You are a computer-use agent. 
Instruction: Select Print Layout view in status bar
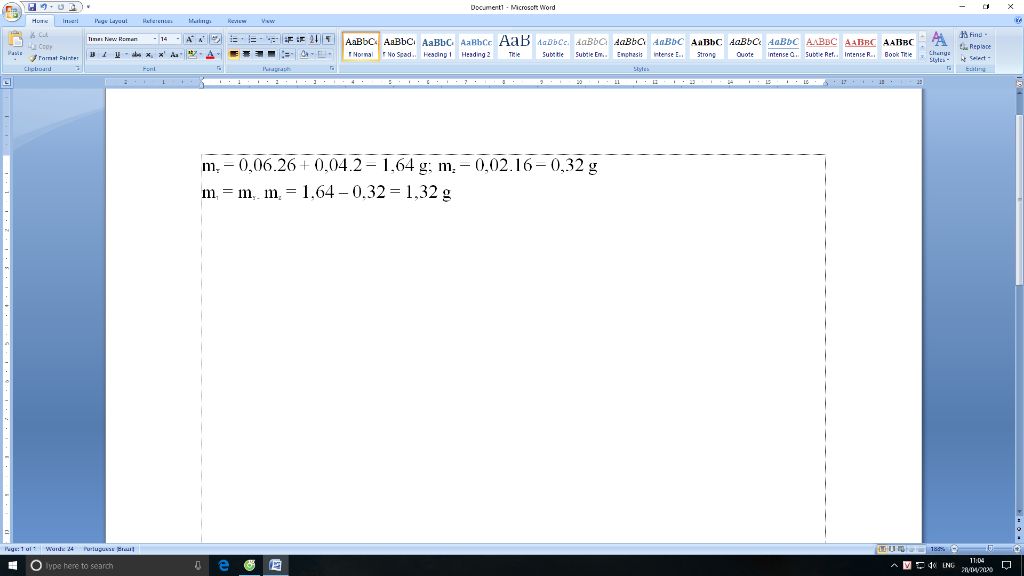[x=882, y=549]
